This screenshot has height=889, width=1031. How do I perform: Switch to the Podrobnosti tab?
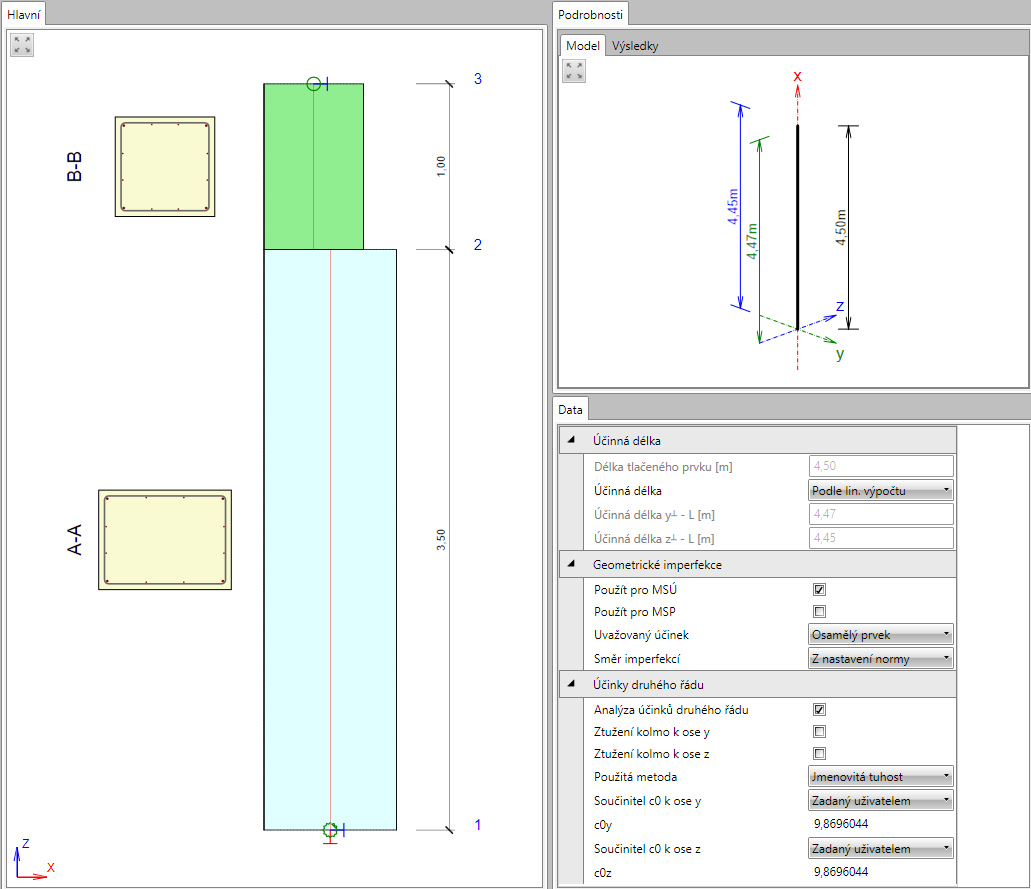[x=590, y=14]
